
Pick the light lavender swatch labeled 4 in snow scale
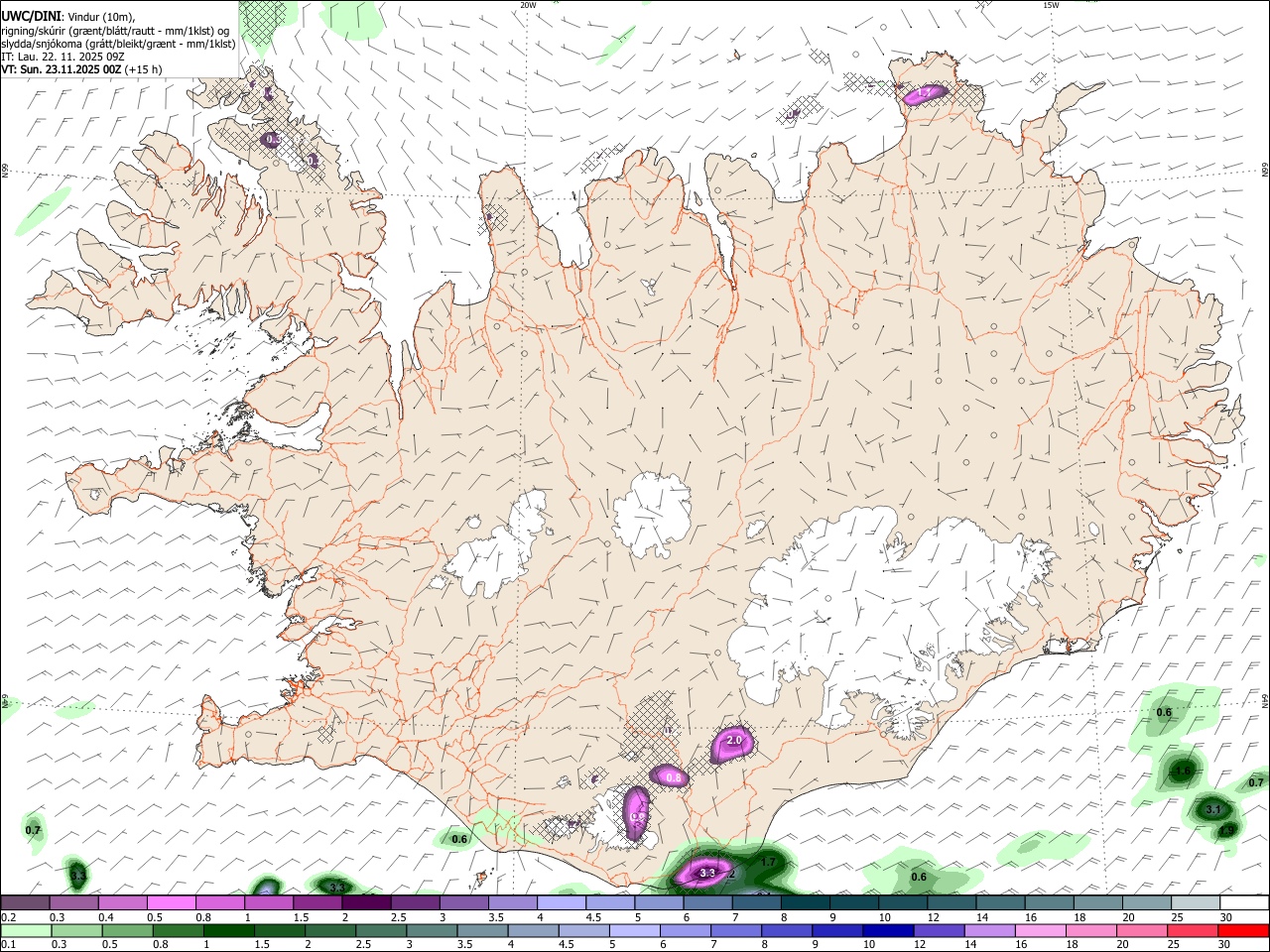[562, 902]
